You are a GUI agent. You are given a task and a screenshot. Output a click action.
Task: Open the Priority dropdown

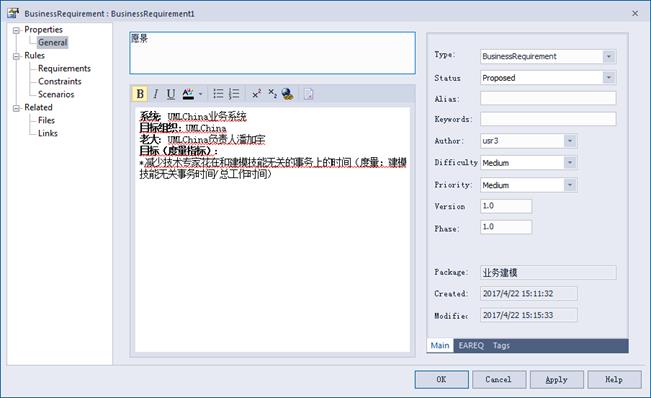coord(570,185)
